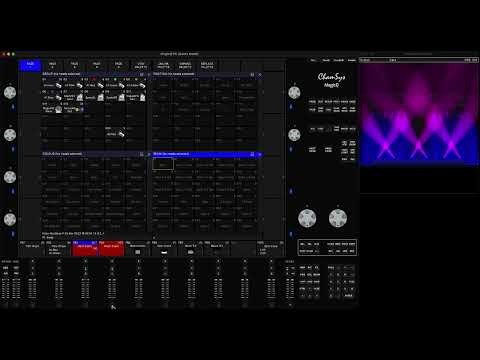Click the outlined selected cell in blue-titled window
The width and height of the screenshot is (480, 360).
pos(163,164)
